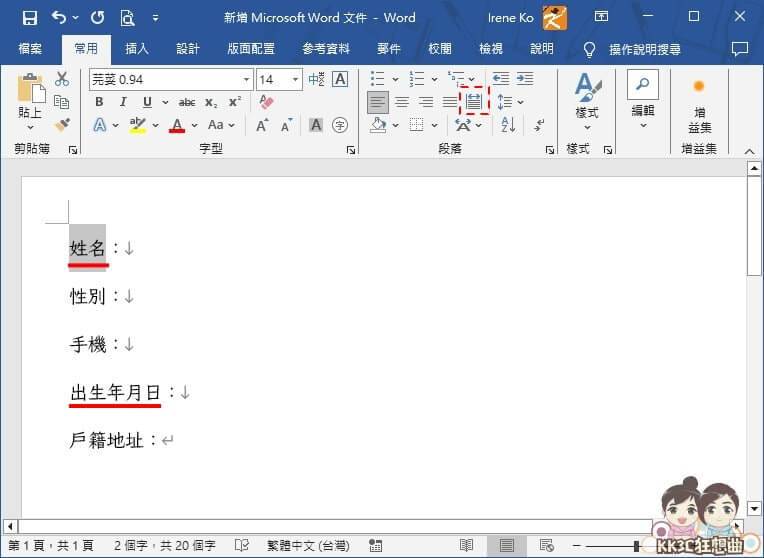This screenshot has width=764, height=558.
Task: Apply shading with the paint bucket
Action: pos(379,125)
